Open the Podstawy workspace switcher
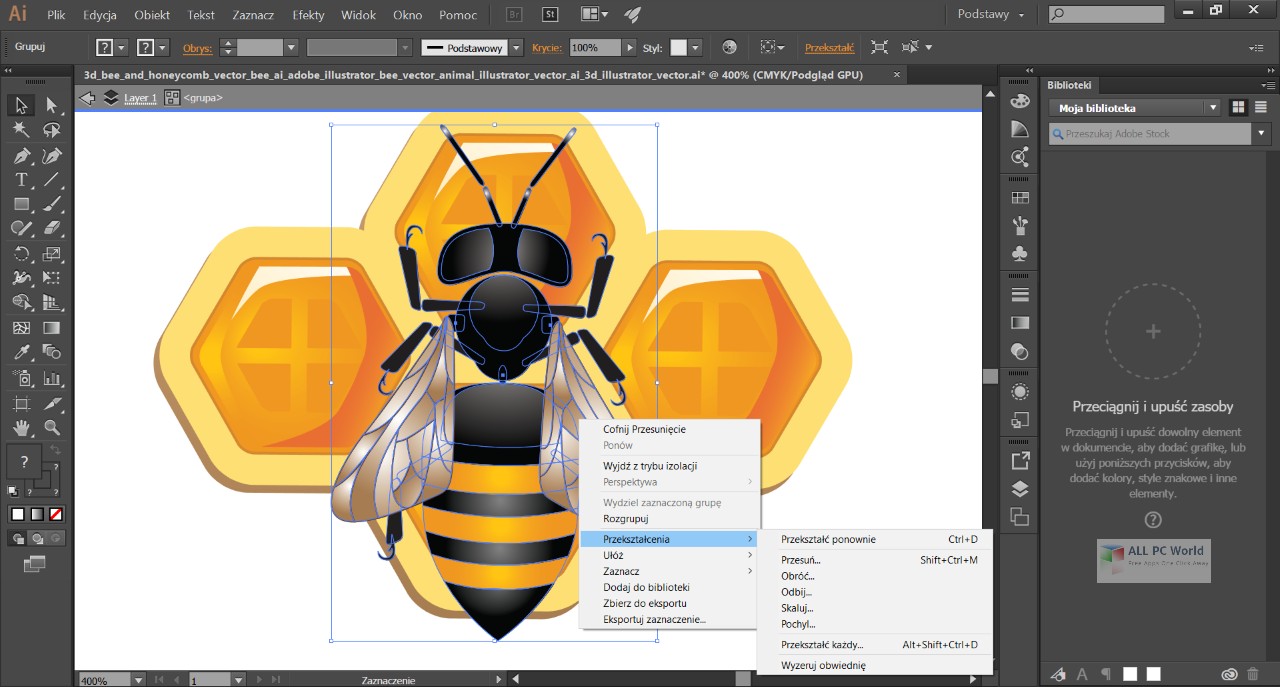 pos(990,15)
